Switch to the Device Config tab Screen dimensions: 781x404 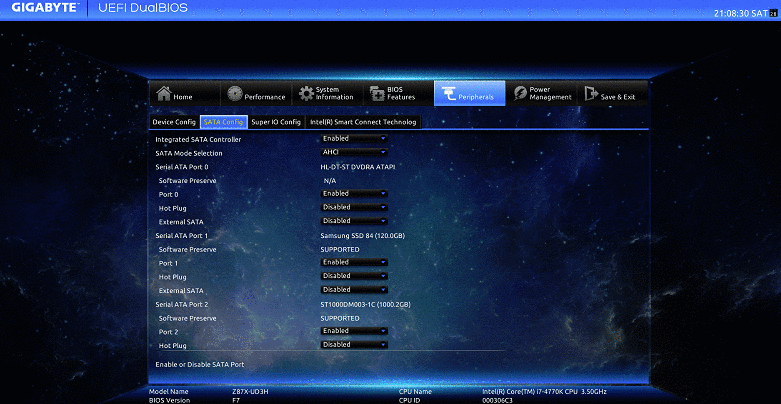[x=174, y=122]
